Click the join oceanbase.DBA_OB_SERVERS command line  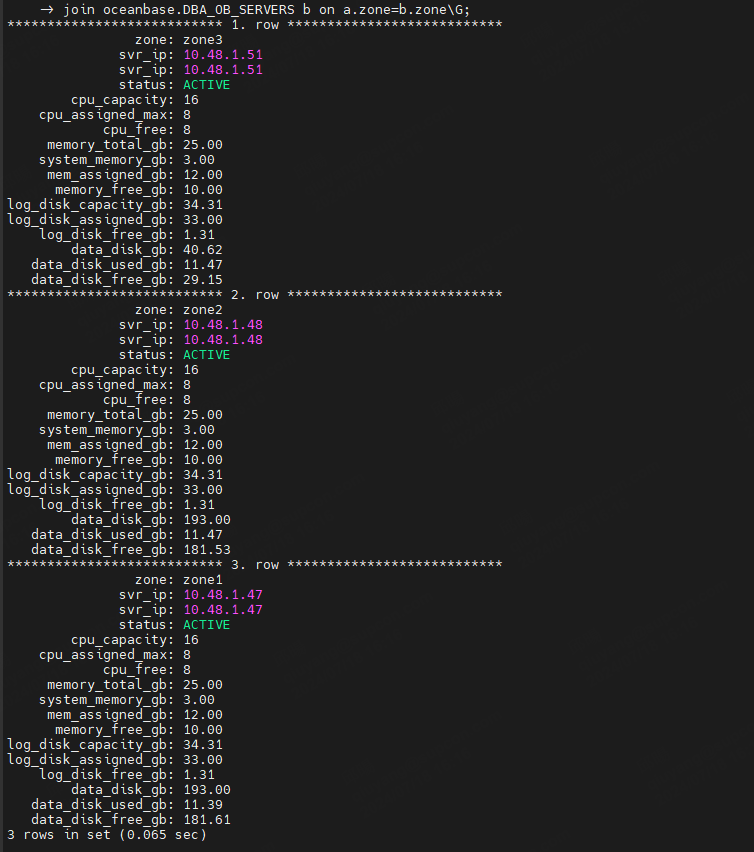255,10
